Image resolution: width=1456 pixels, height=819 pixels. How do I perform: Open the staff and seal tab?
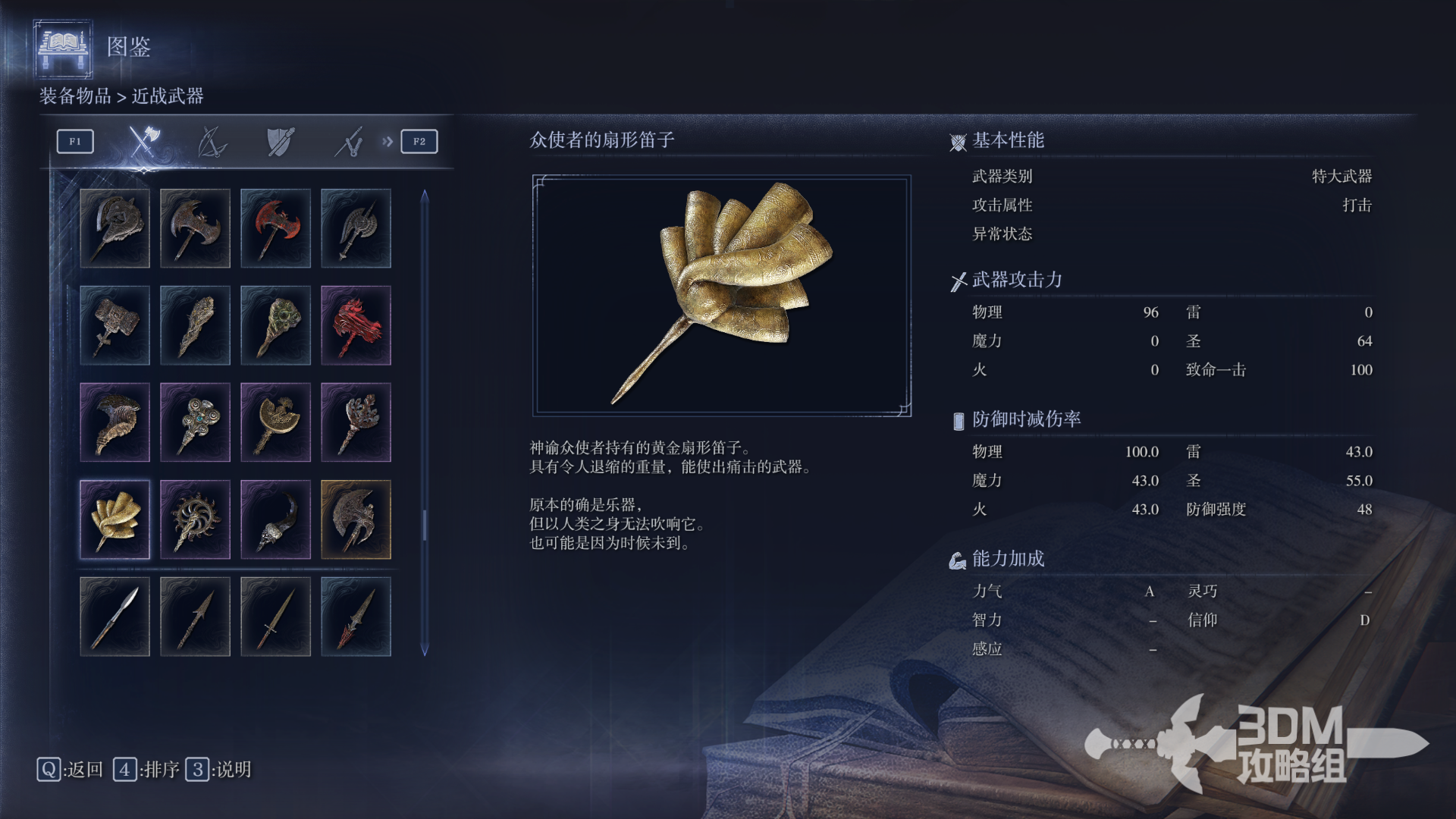point(349,141)
